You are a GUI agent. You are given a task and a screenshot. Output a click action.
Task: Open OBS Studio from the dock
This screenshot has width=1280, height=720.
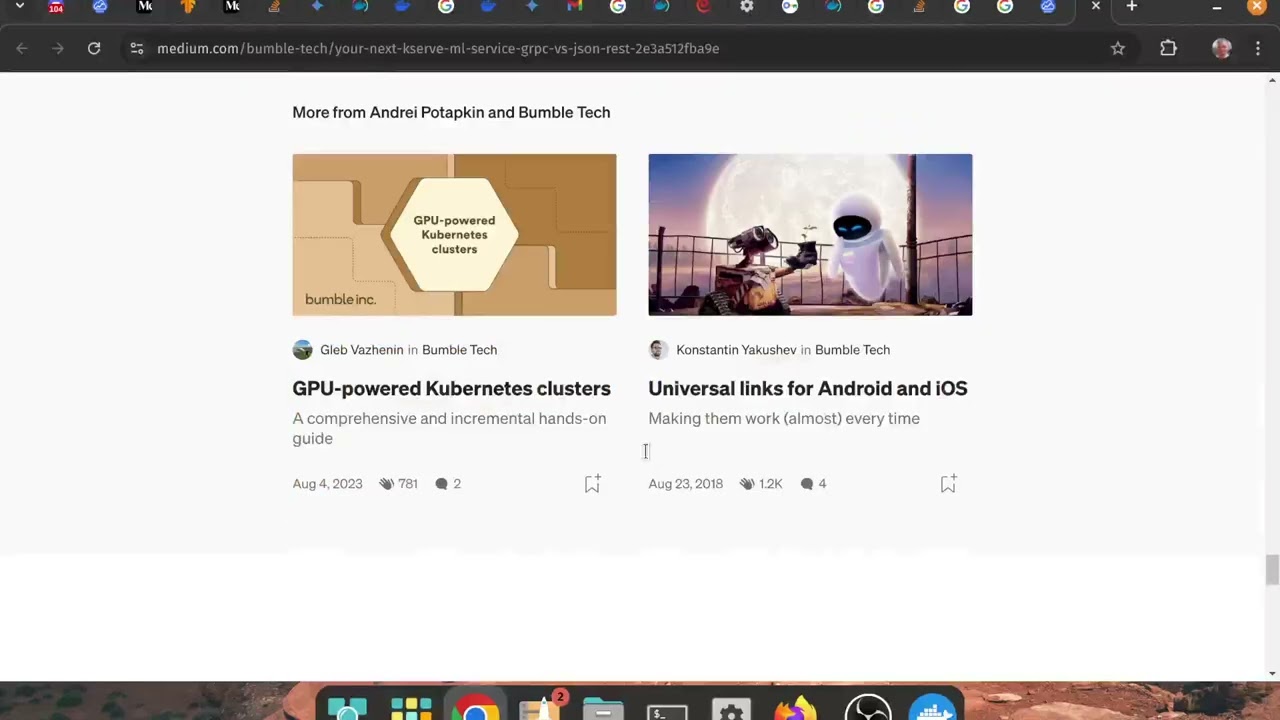tap(868, 708)
